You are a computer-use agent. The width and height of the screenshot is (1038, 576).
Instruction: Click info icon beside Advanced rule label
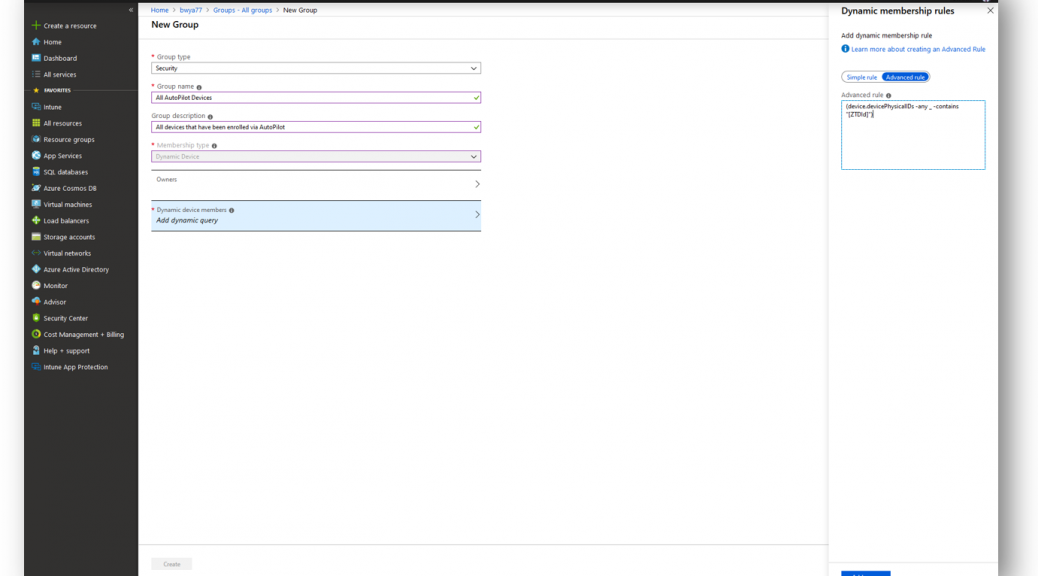pos(888,95)
